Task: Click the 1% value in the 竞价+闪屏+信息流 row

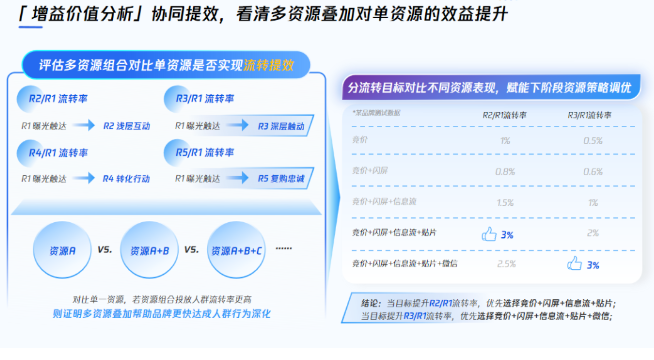Action: click(x=593, y=203)
